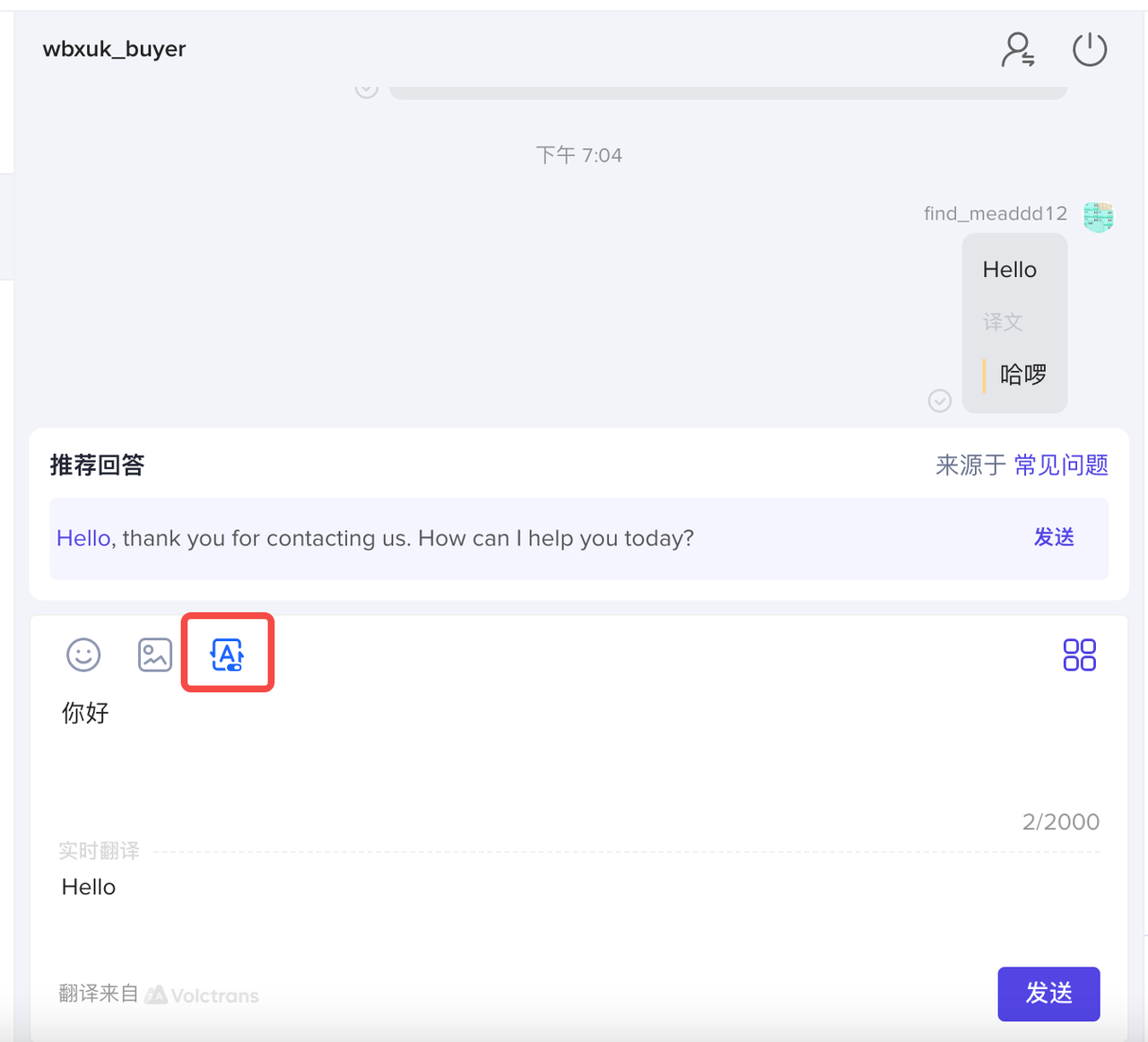Click the find_meaddd12 username label

996,213
